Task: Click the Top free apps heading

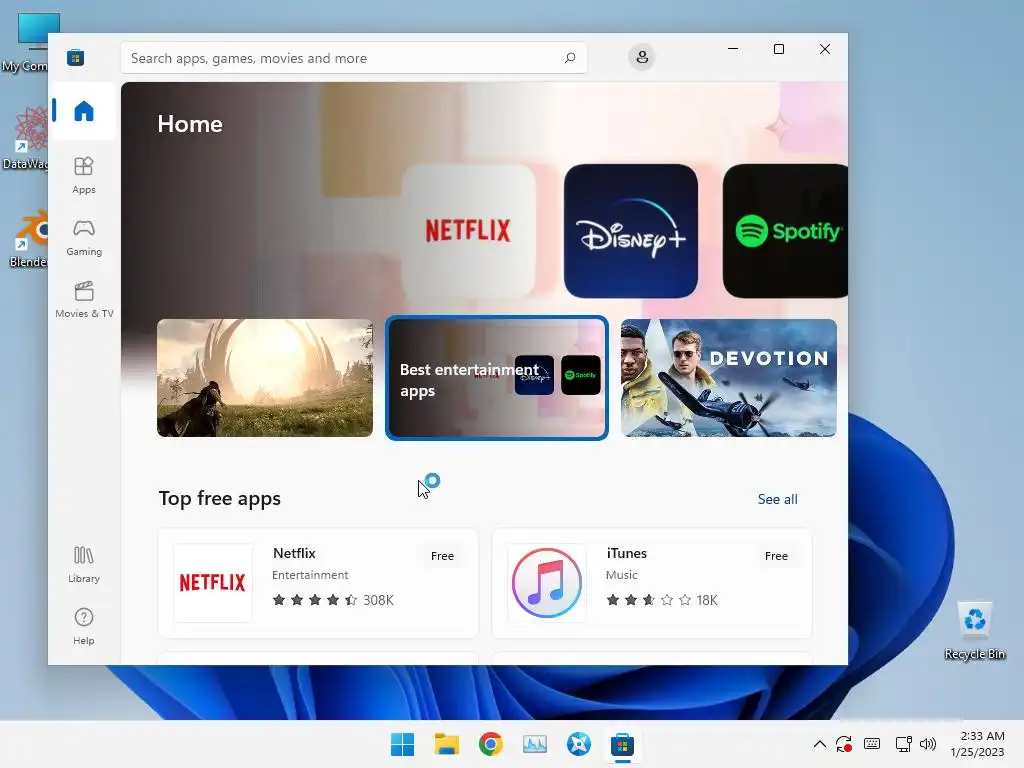Action: pos(219,498)
